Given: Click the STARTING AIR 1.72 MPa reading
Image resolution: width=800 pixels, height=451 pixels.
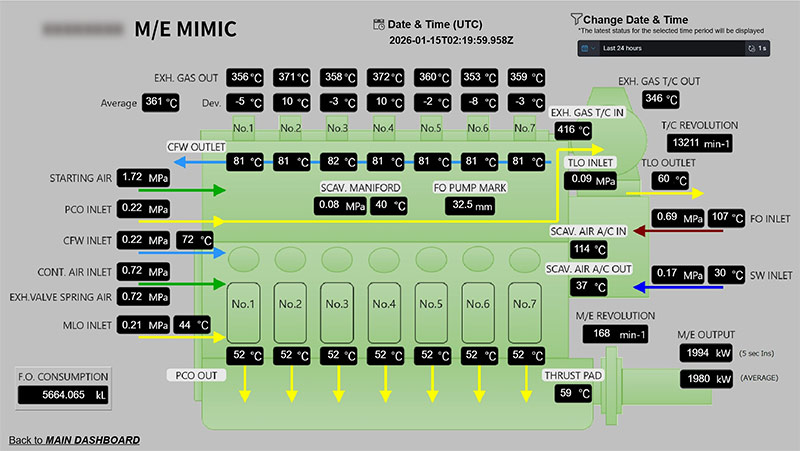Looking at the screenshot, I should (145, 177).
